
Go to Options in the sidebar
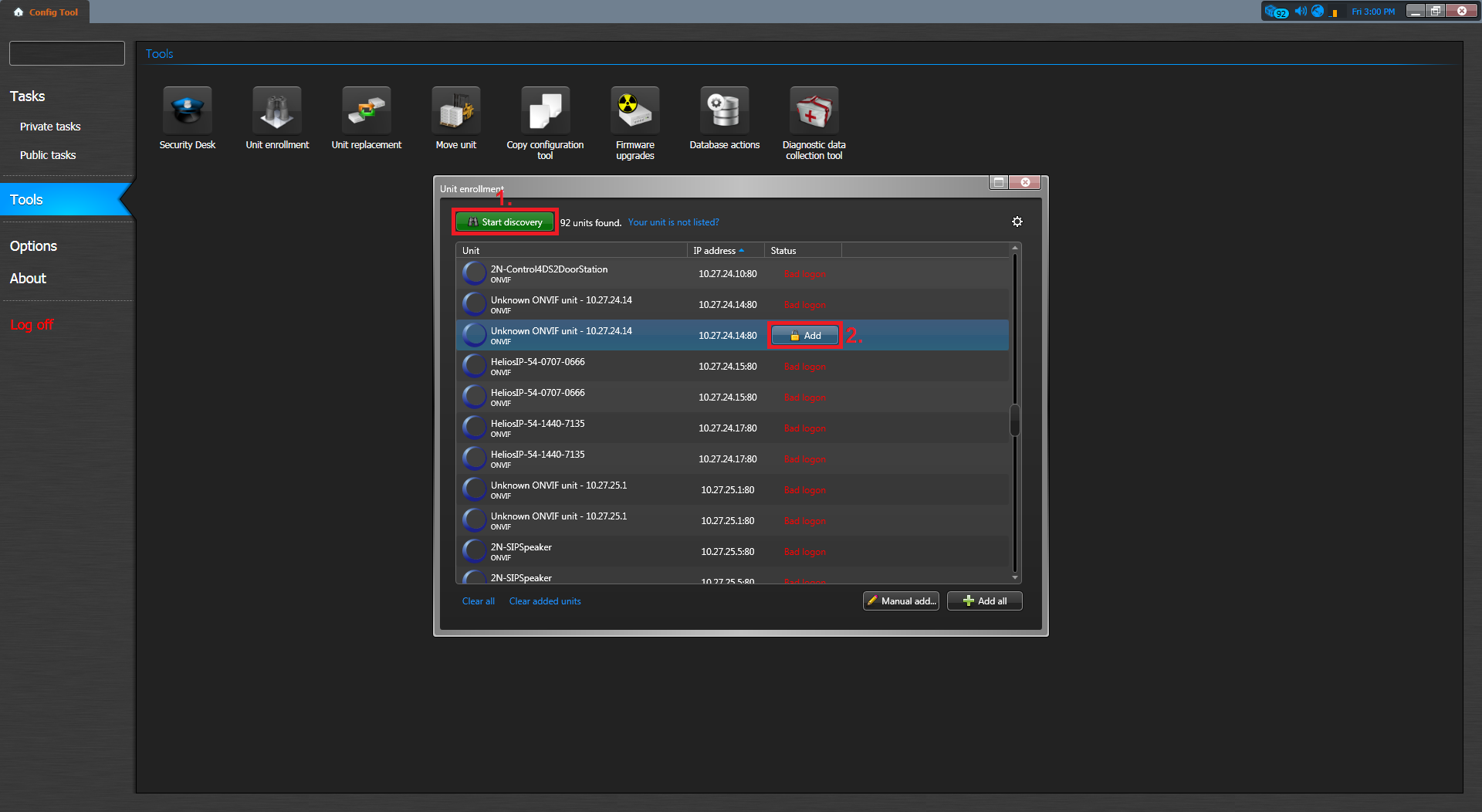point(33,246)
